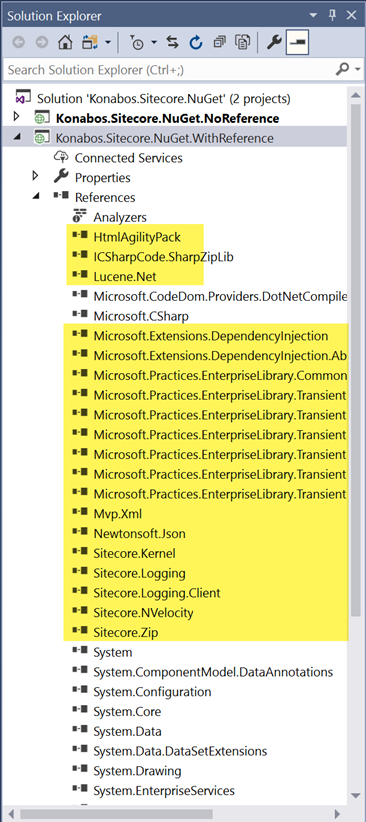Screen dimensions: 366x822
Task: Collapse the References node
Action: (36, 196)
